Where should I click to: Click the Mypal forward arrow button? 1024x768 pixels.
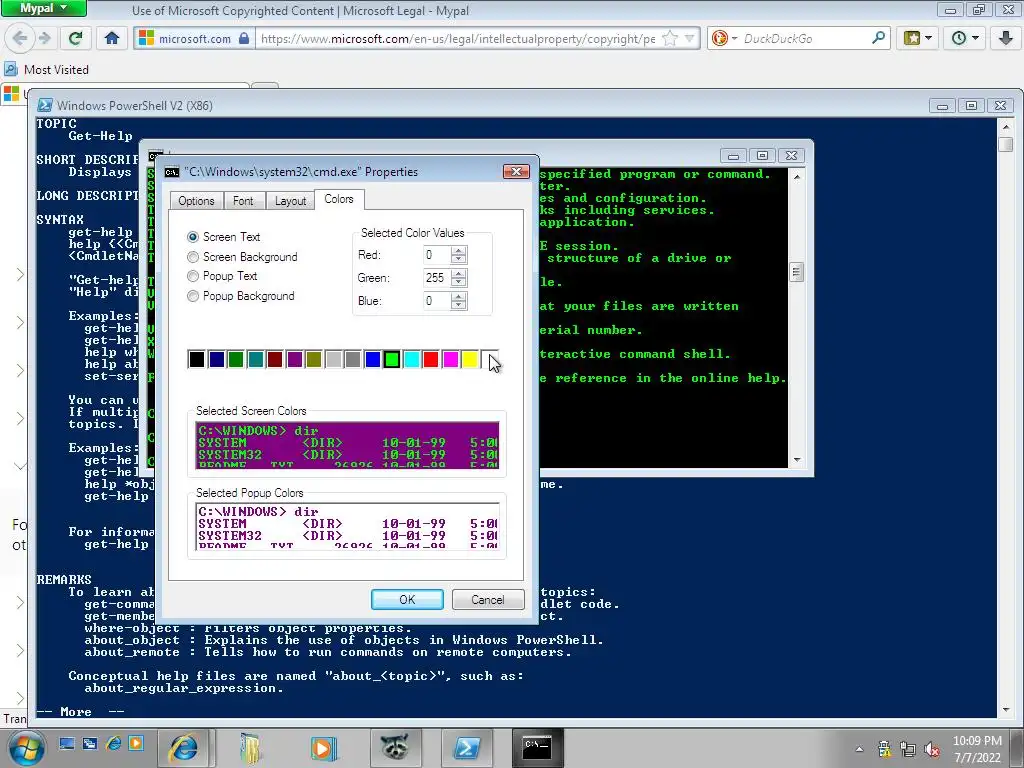[45, 39]
